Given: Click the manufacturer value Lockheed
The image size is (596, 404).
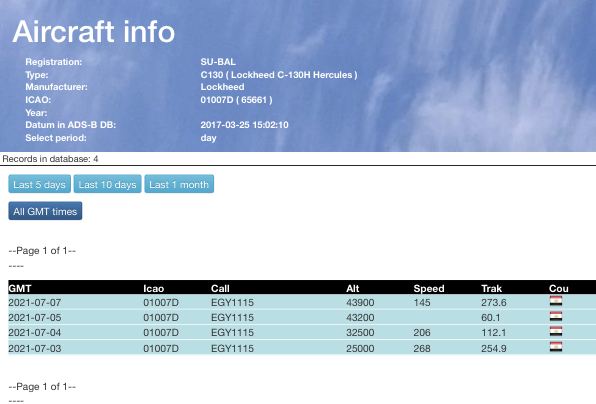Looking at the screenshot, I should tap(222, 87).
